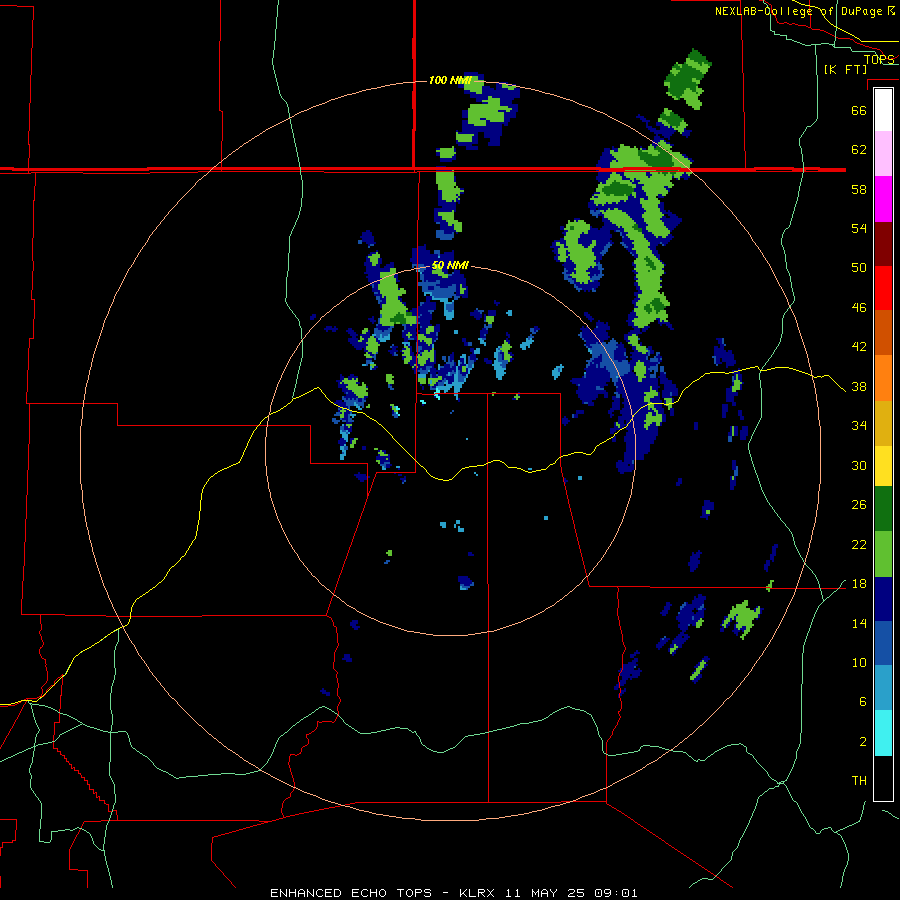900x900 pixels.
Task: Click the black TH legend swatch
Action: [x=883, y=778]
